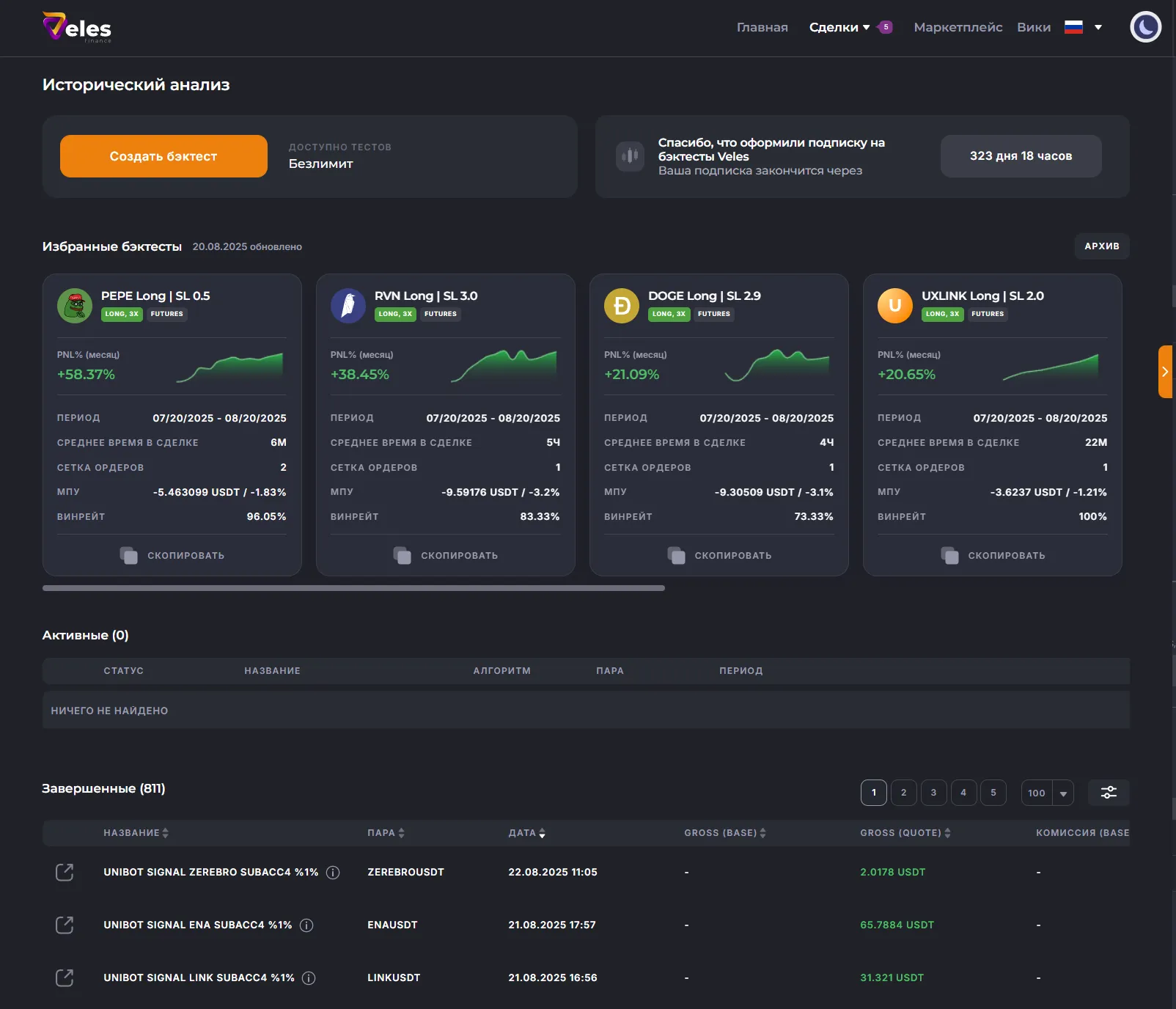This screenshot has height=1009, width=1176.
Task: Click the favorites horizontal scrollbar
Action: 353,588
